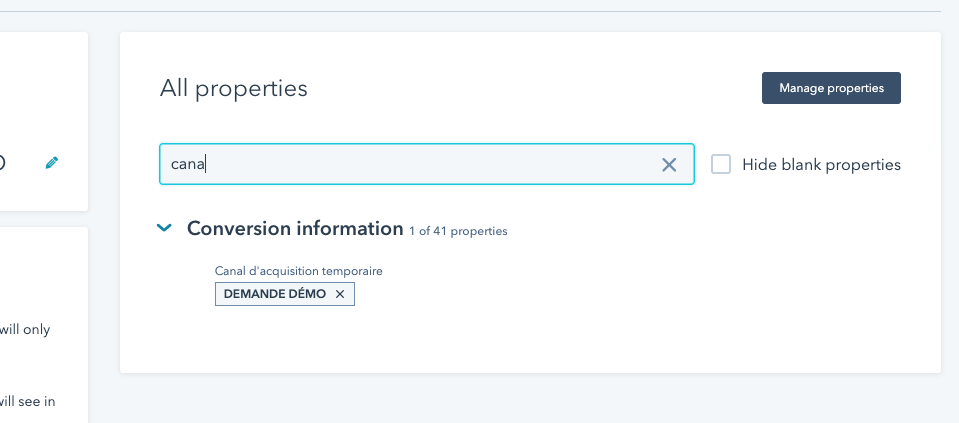Click the gray background below the properties panel
The width and height of the screenshot is (959, 423).
pos(530,400)
